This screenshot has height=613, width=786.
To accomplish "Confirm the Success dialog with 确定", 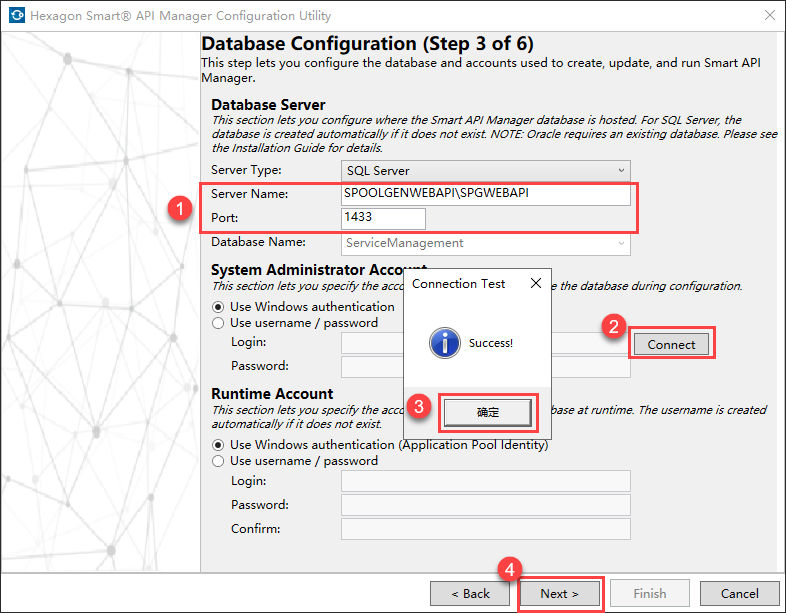I will coord(488,411).
